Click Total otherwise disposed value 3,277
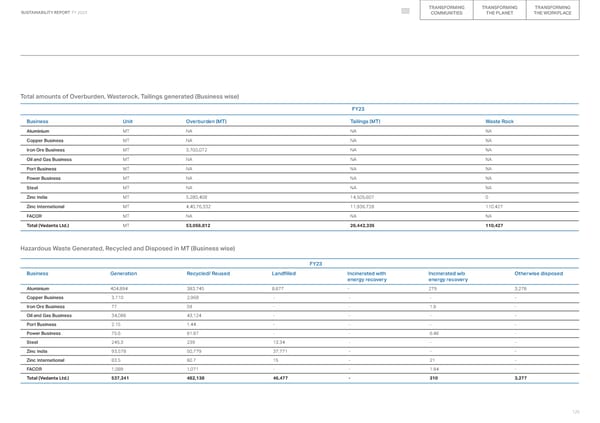The height and width of the screenshot is (423, 600). 520,378
